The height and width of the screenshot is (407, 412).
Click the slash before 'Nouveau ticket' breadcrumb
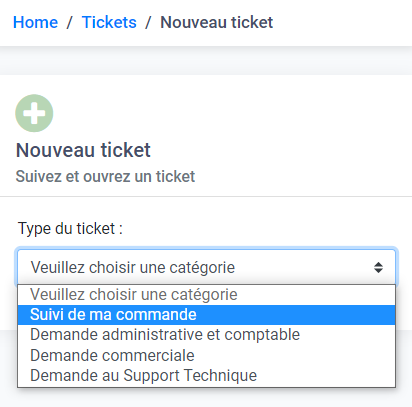(148, 22)
